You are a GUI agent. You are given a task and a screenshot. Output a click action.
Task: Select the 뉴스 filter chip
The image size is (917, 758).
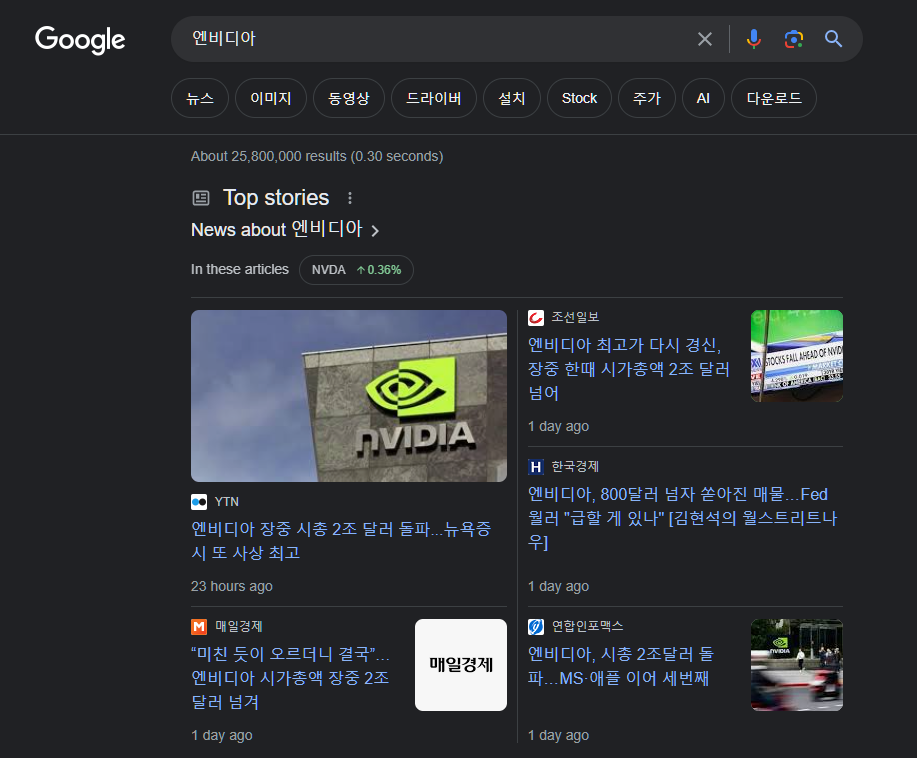[x=200, y=98]
